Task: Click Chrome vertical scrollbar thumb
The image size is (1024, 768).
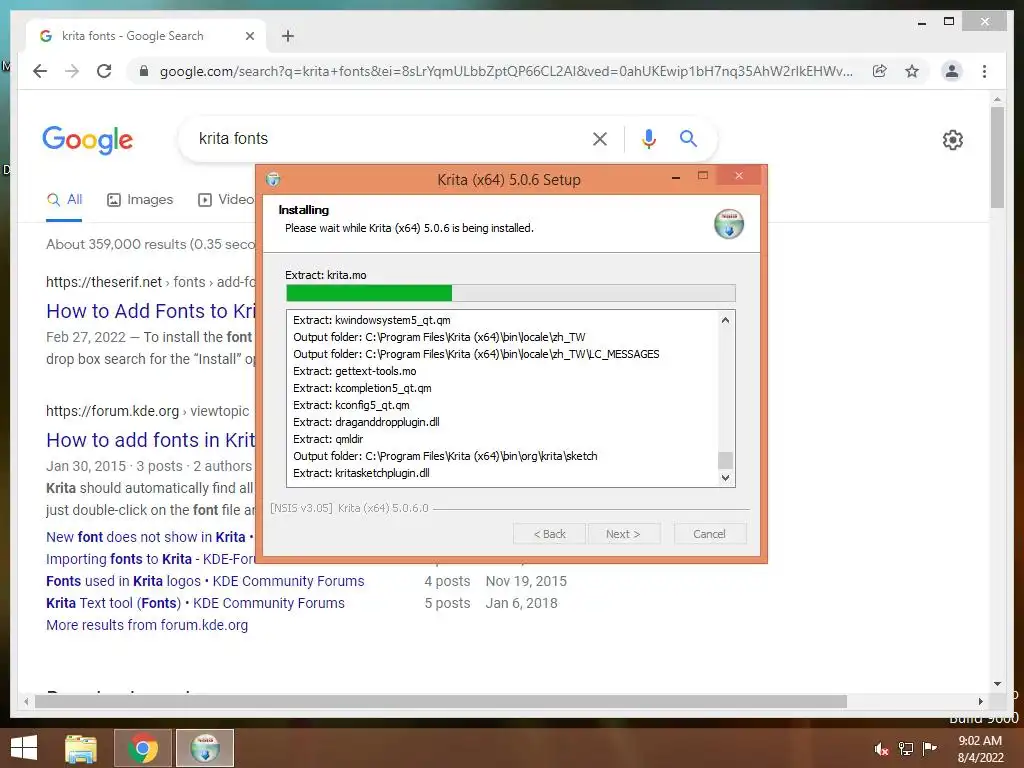Action: tap(997, 157)
